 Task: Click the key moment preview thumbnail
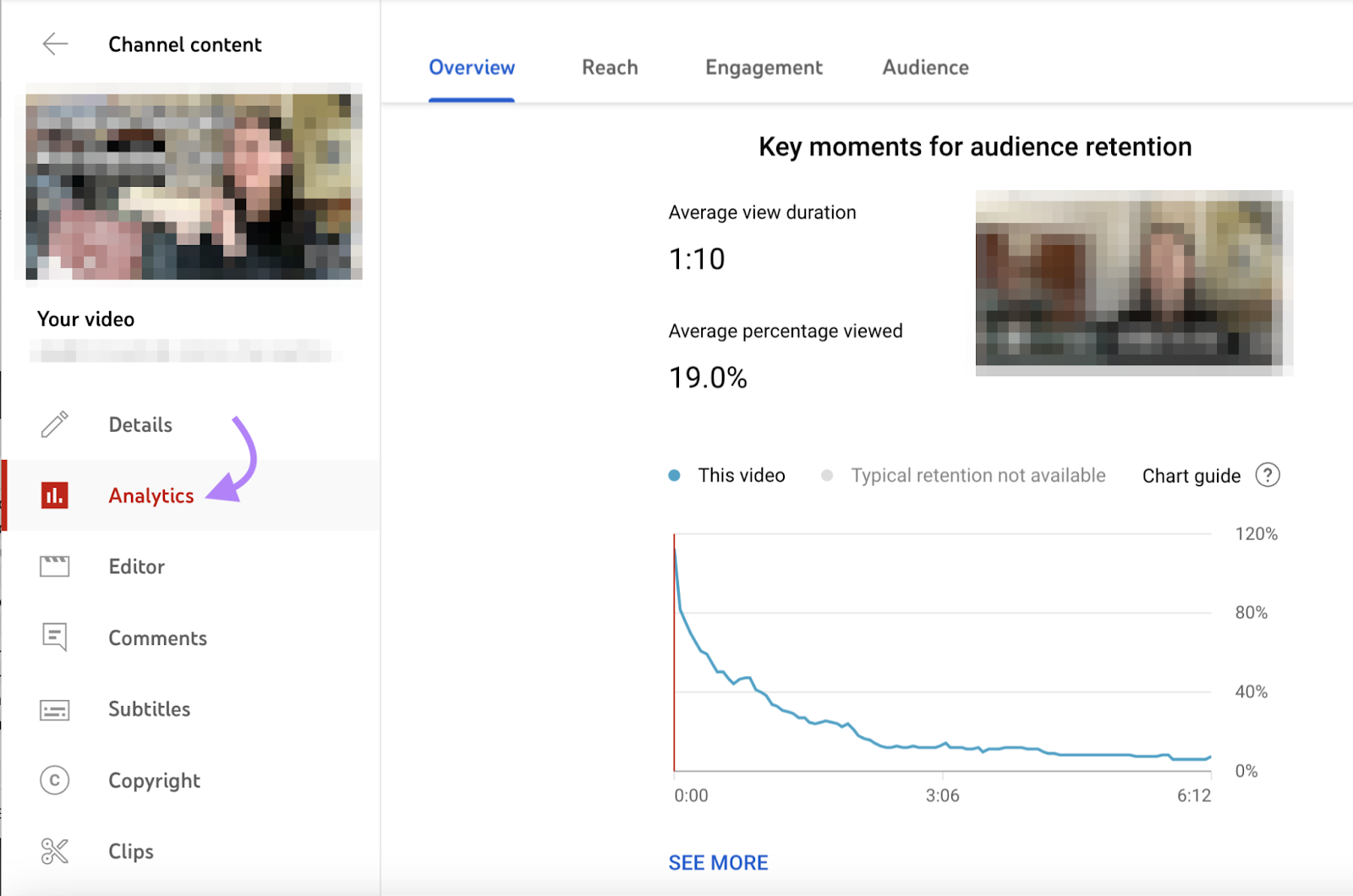pyautogui.click(x=1133, y=283)
